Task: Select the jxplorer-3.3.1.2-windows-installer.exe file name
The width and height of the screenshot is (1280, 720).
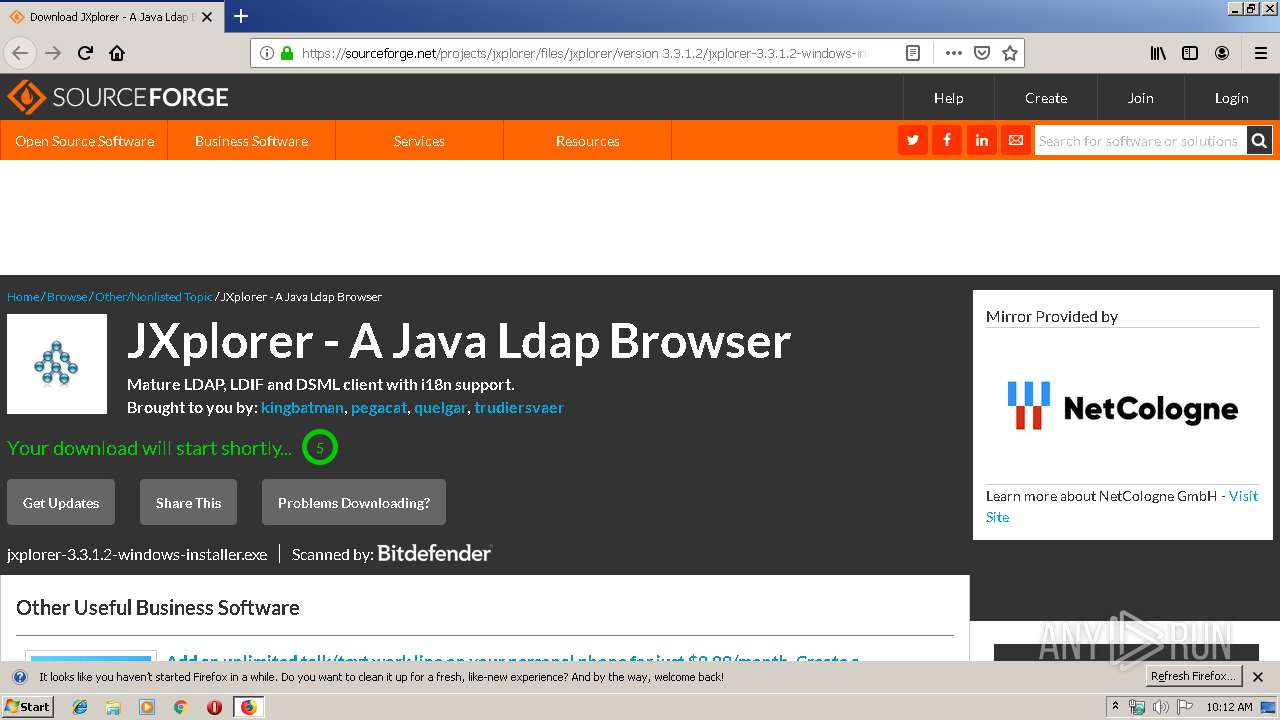Action: click(137, 554)
